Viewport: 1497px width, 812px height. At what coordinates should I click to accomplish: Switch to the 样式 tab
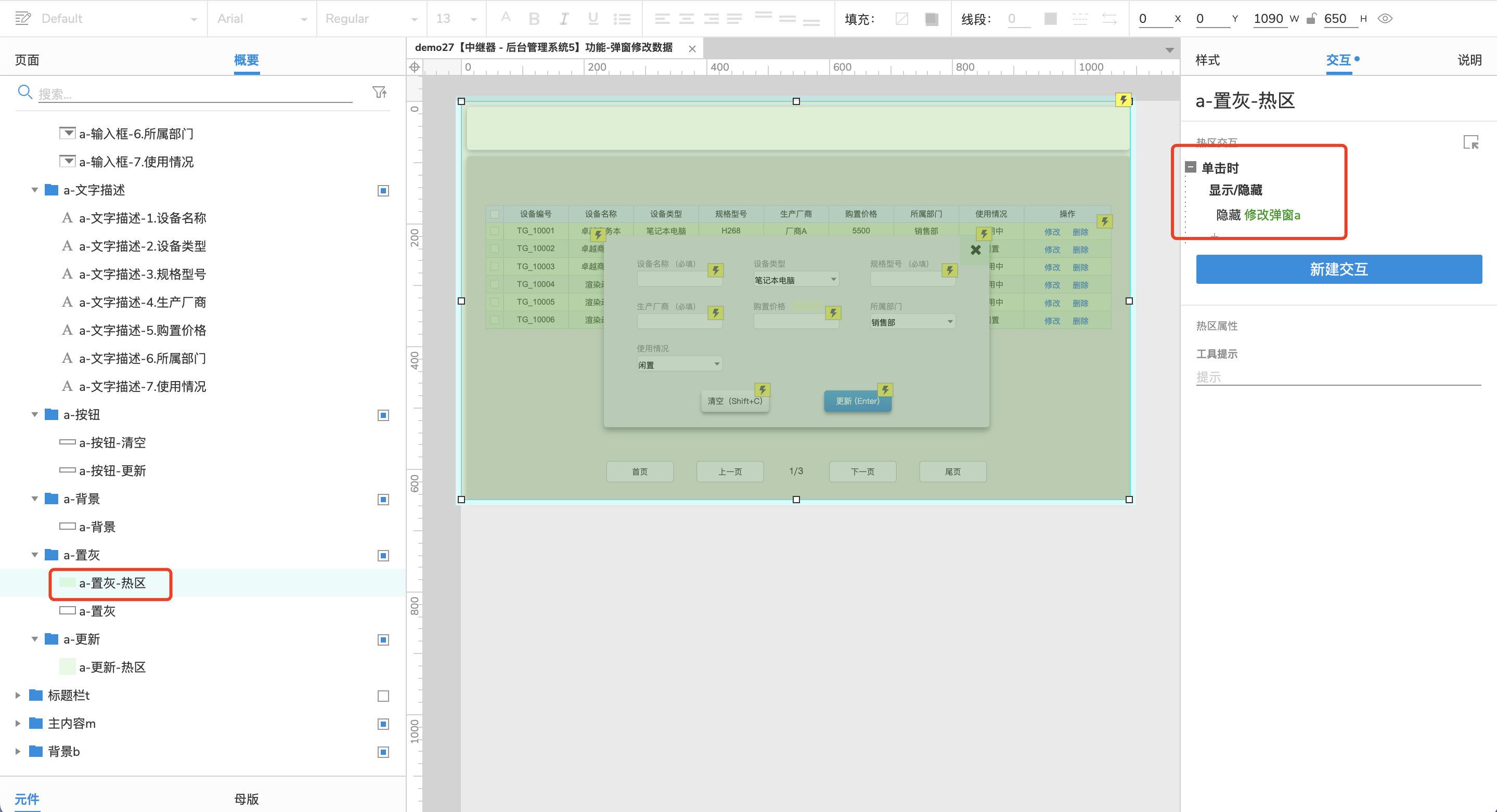tap(1208, 60)
